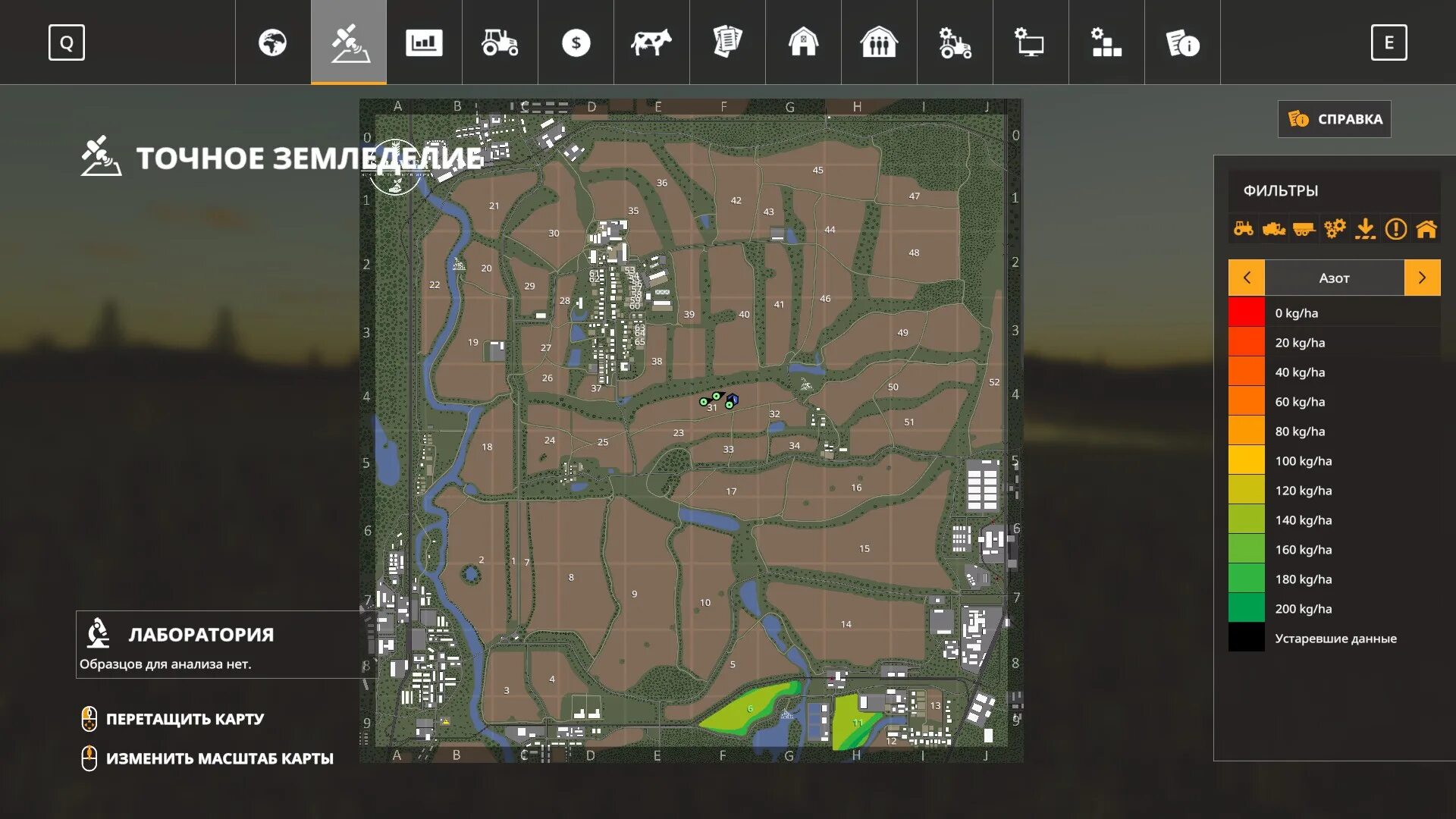Select the 100 kg/ha yellow swatch
Image resolution: width=1456 pixels, height=819 pixels.
point(1247,460)
